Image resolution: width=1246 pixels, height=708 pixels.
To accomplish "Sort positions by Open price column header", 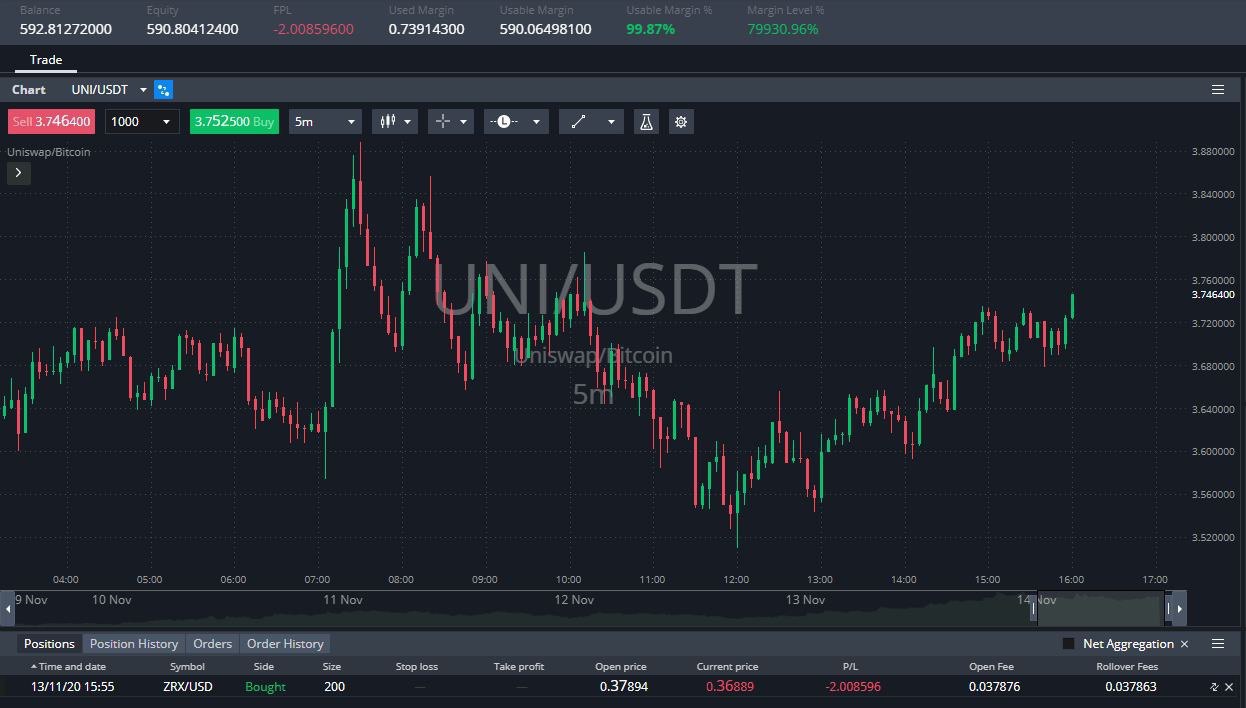I will (x=621, y=667).
